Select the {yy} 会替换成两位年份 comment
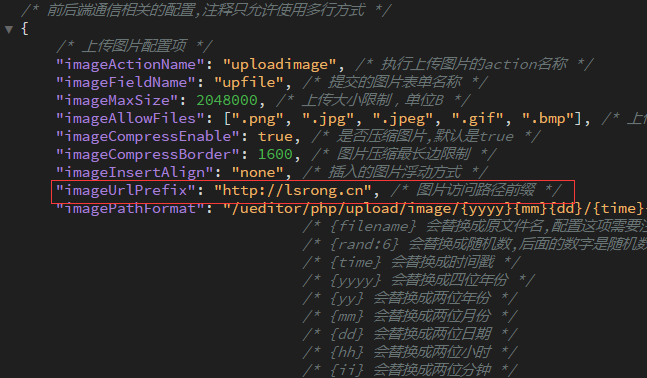The image size is (647, 378). click(x=410, y=298)
